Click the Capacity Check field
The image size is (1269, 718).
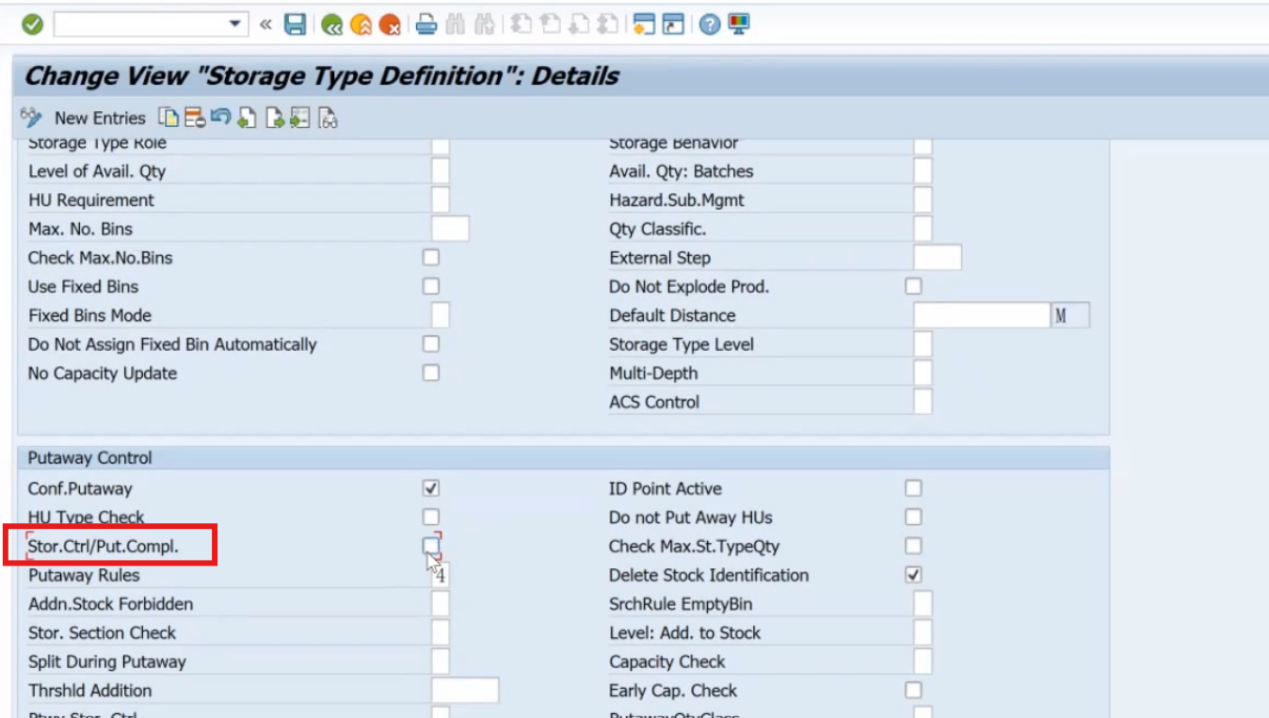pos(923,661)
